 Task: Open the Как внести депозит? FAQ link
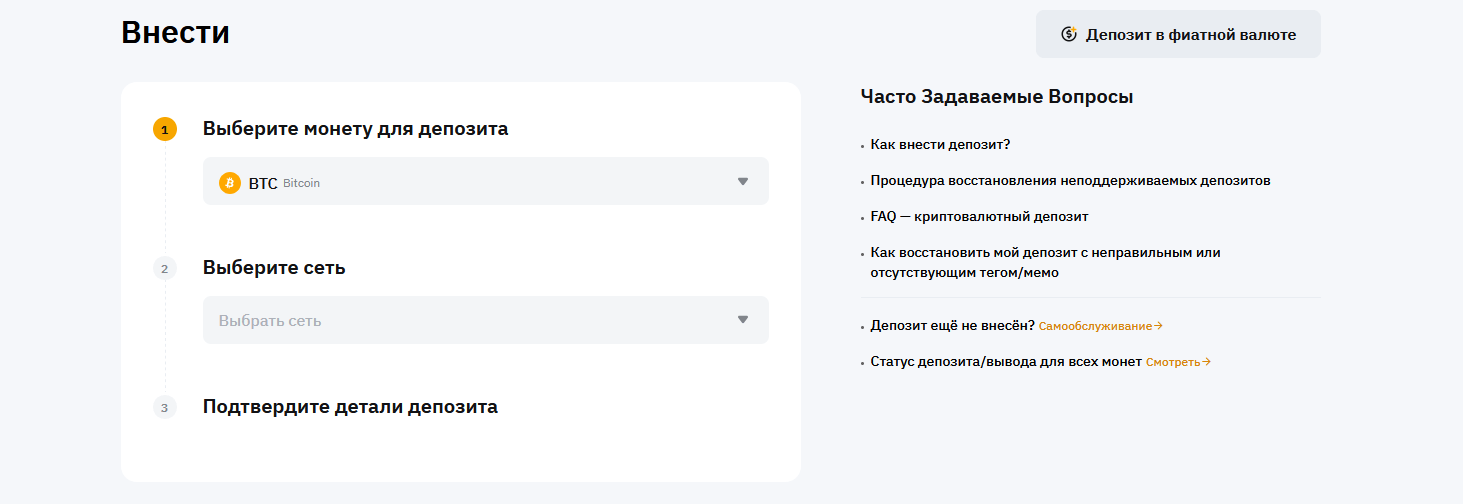pos(940,145)
